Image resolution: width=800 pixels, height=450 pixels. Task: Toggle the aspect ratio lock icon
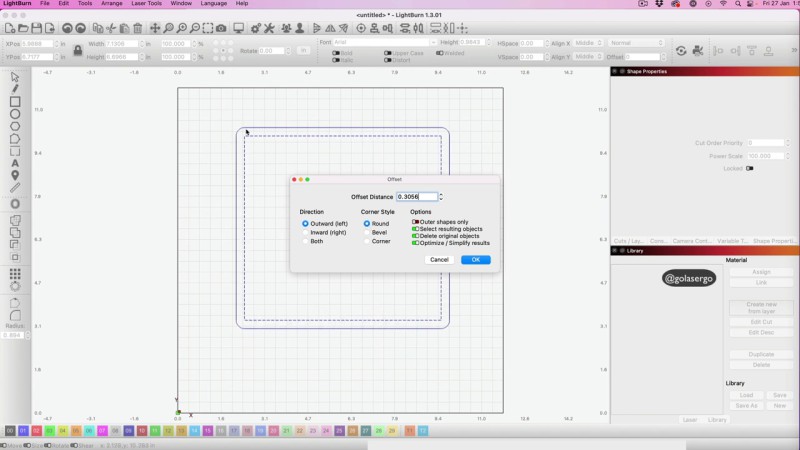point(78,50)
